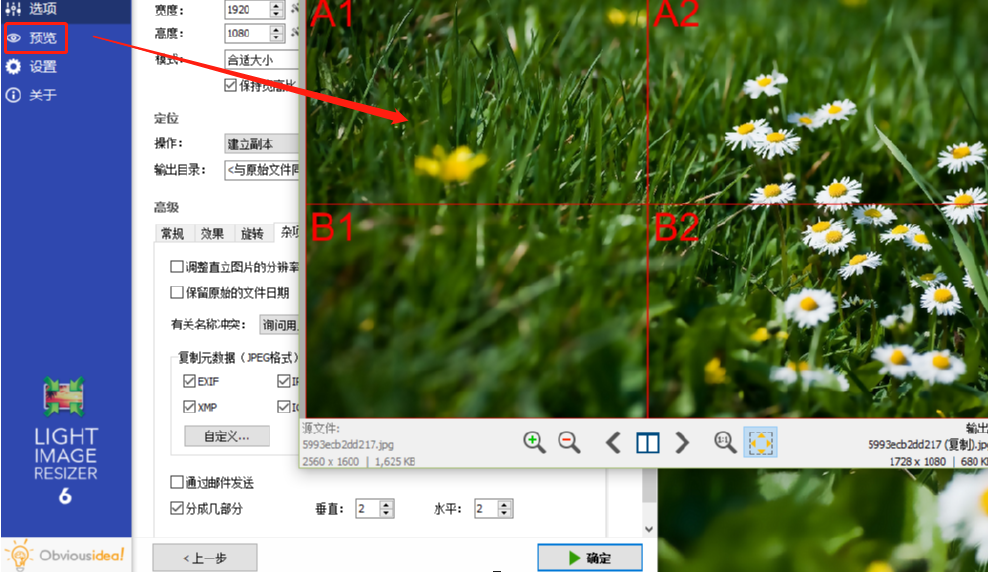Screen dimensions: 990x573
Task: Switch to the 常规 tab
Action: 173,233
